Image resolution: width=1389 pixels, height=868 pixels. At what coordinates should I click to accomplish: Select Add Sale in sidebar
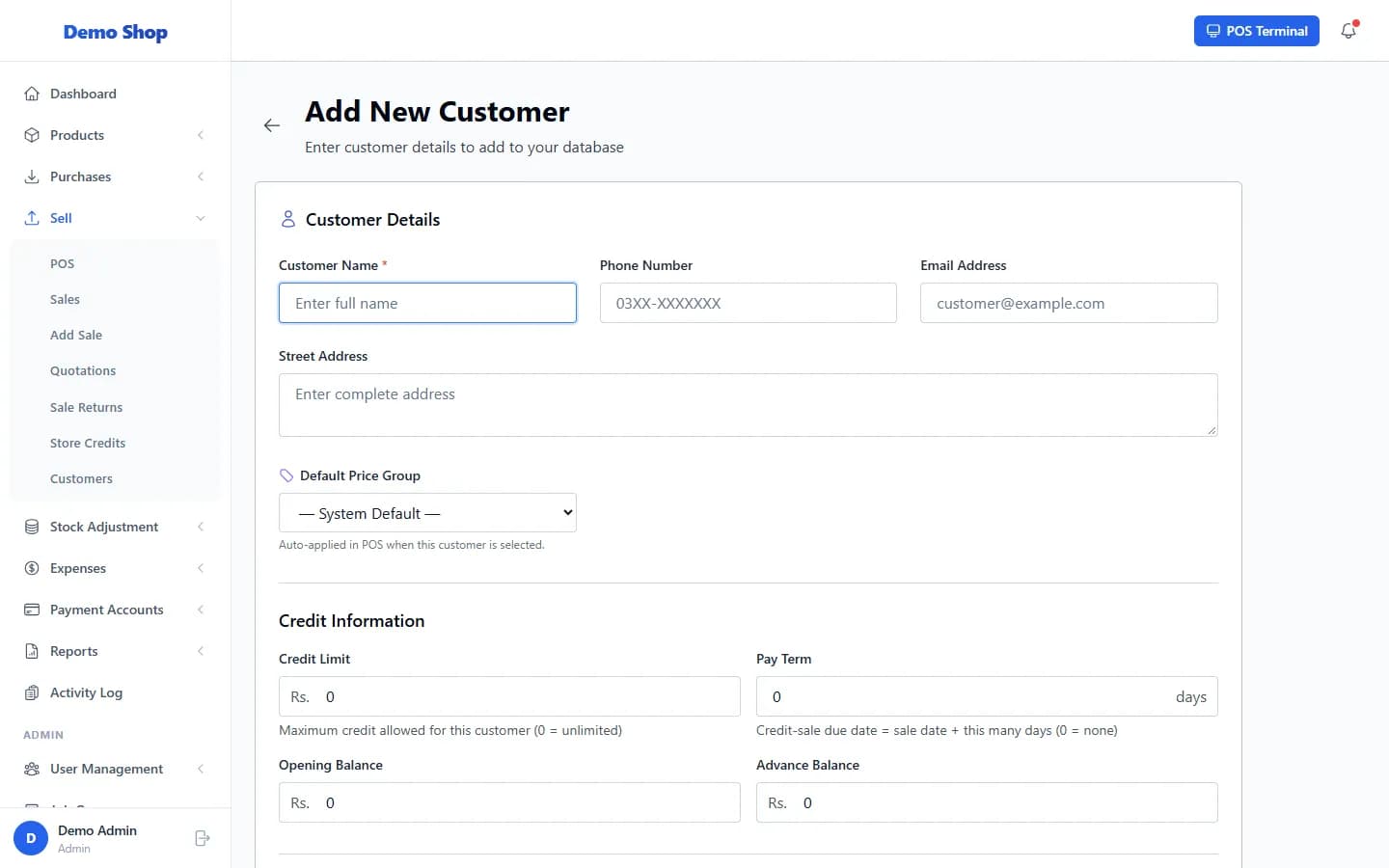point(76,335)
